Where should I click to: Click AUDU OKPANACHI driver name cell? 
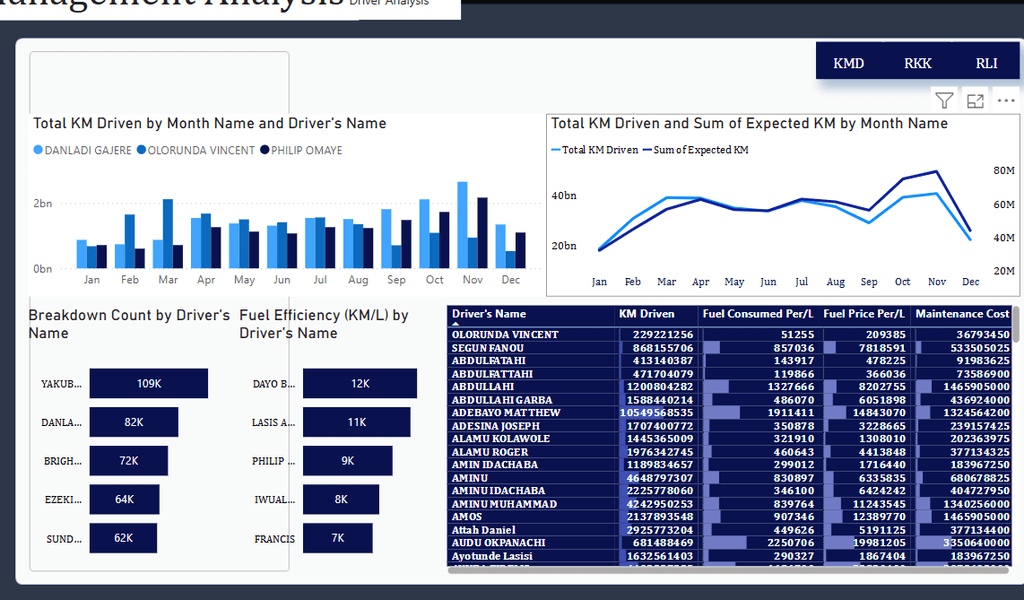pyautogui.click(x=498, y=543)
